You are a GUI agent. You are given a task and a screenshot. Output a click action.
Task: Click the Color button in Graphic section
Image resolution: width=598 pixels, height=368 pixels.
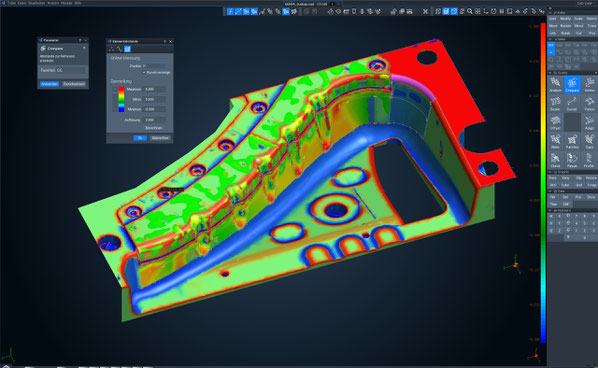(566, 185)
